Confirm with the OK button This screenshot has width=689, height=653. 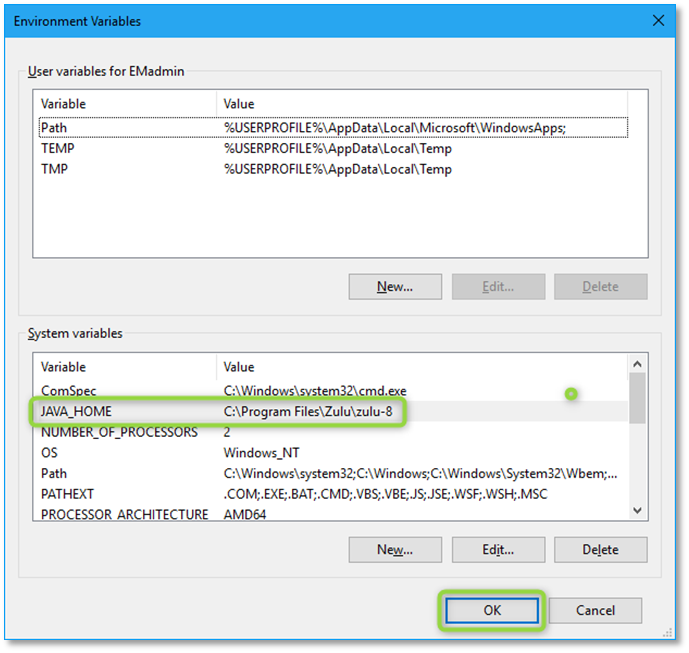point(492,610)
